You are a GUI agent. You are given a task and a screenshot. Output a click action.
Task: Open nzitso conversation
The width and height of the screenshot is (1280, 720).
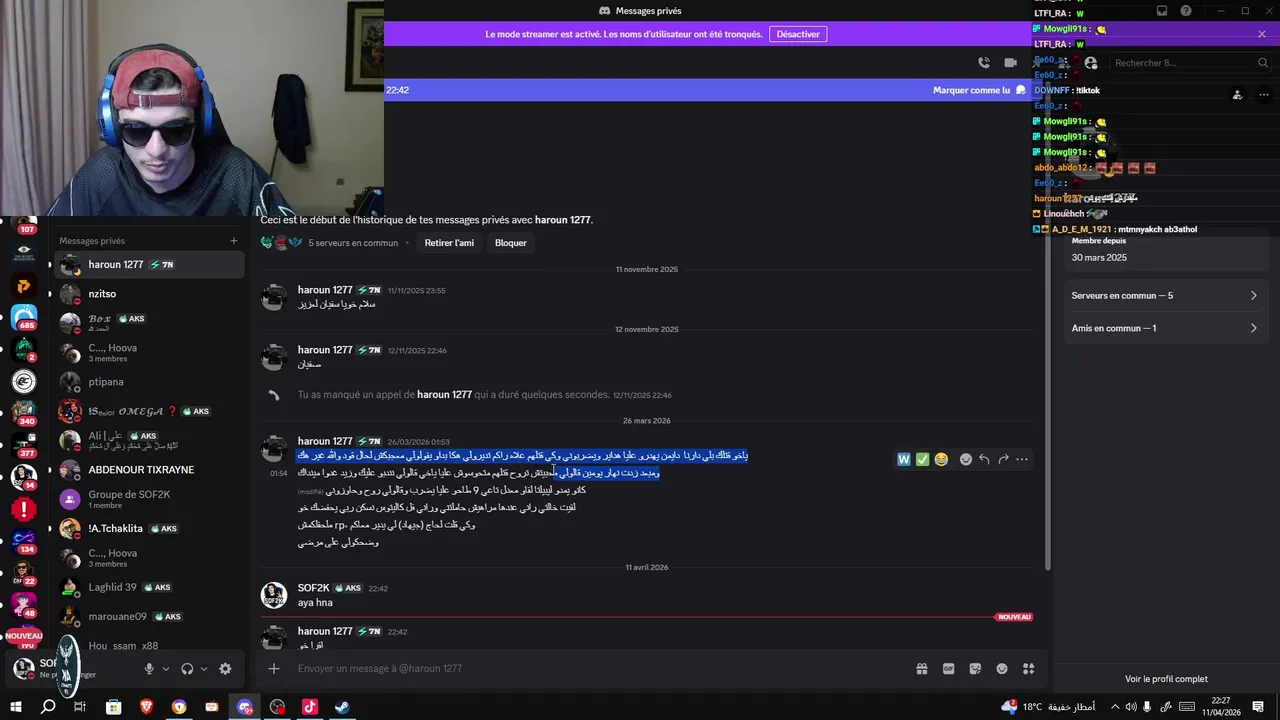(148, 294)
